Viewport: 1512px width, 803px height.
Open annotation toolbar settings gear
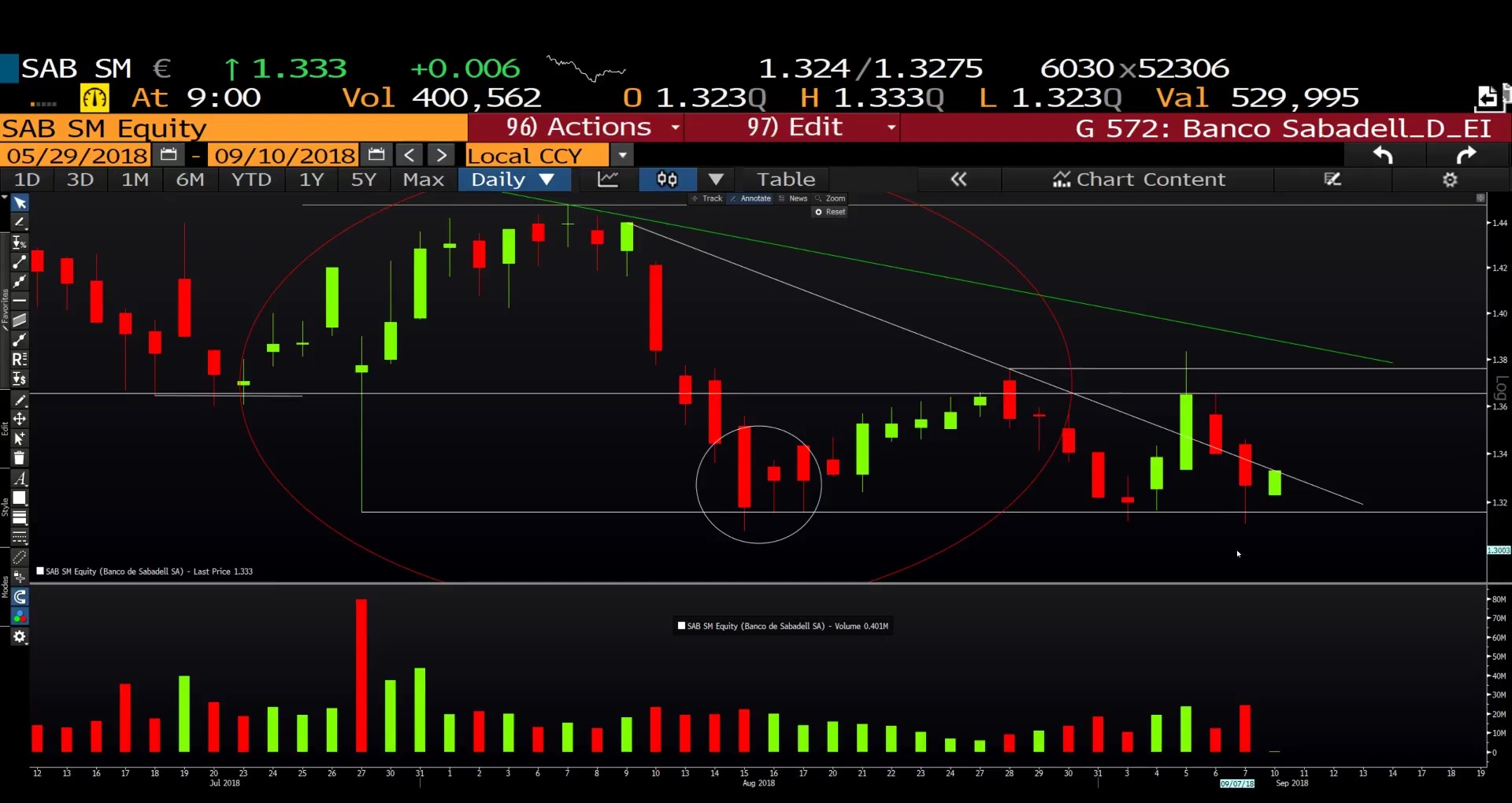(20, 637)
